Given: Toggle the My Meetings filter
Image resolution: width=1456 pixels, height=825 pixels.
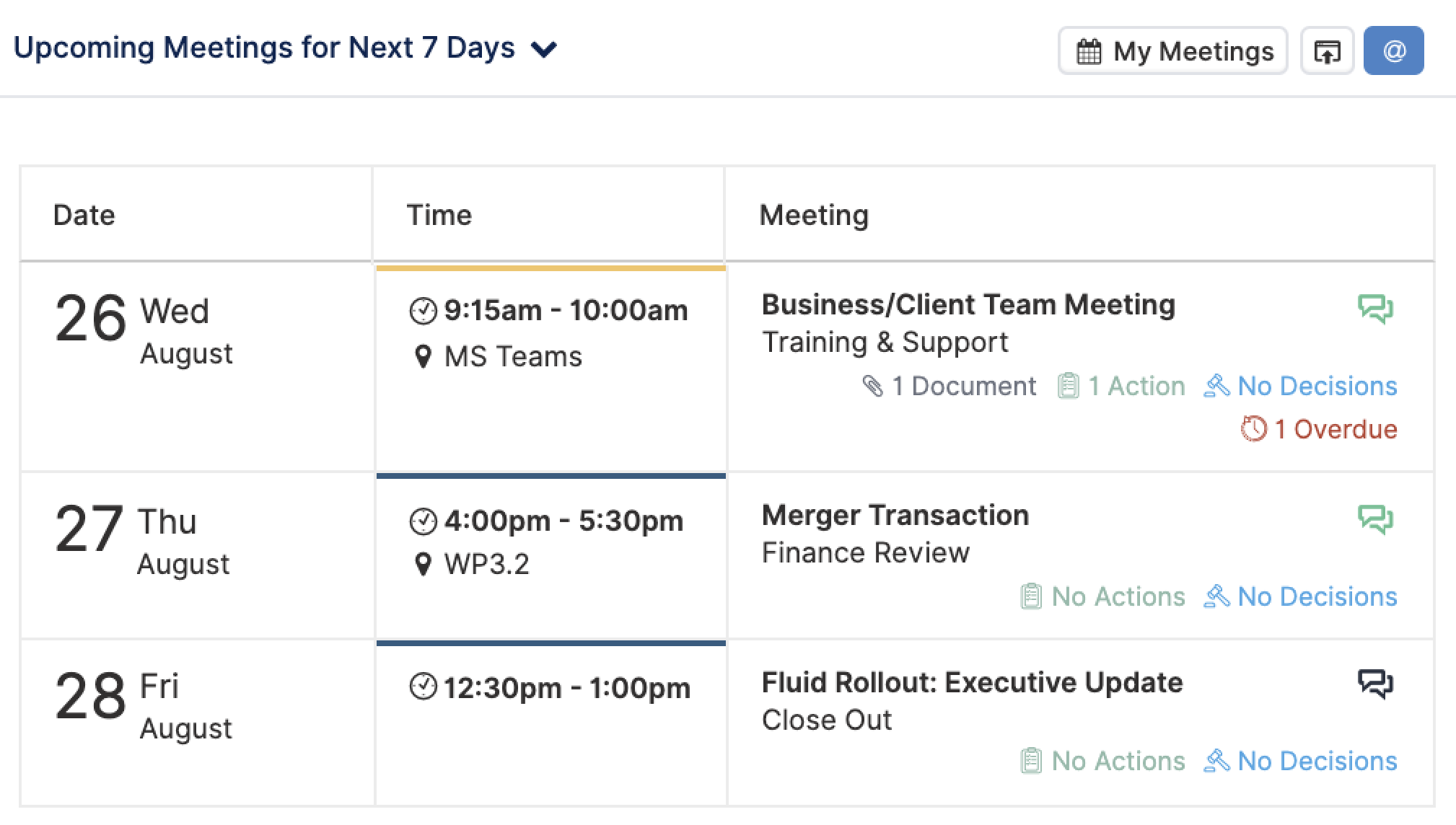Looking at the screenshot, I should [1173, 51].
